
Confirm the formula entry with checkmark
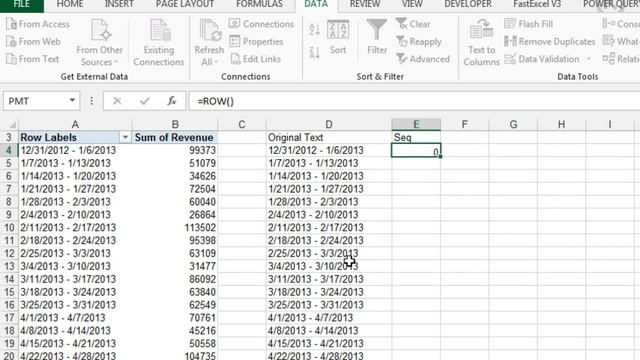[x=144, y=101]
